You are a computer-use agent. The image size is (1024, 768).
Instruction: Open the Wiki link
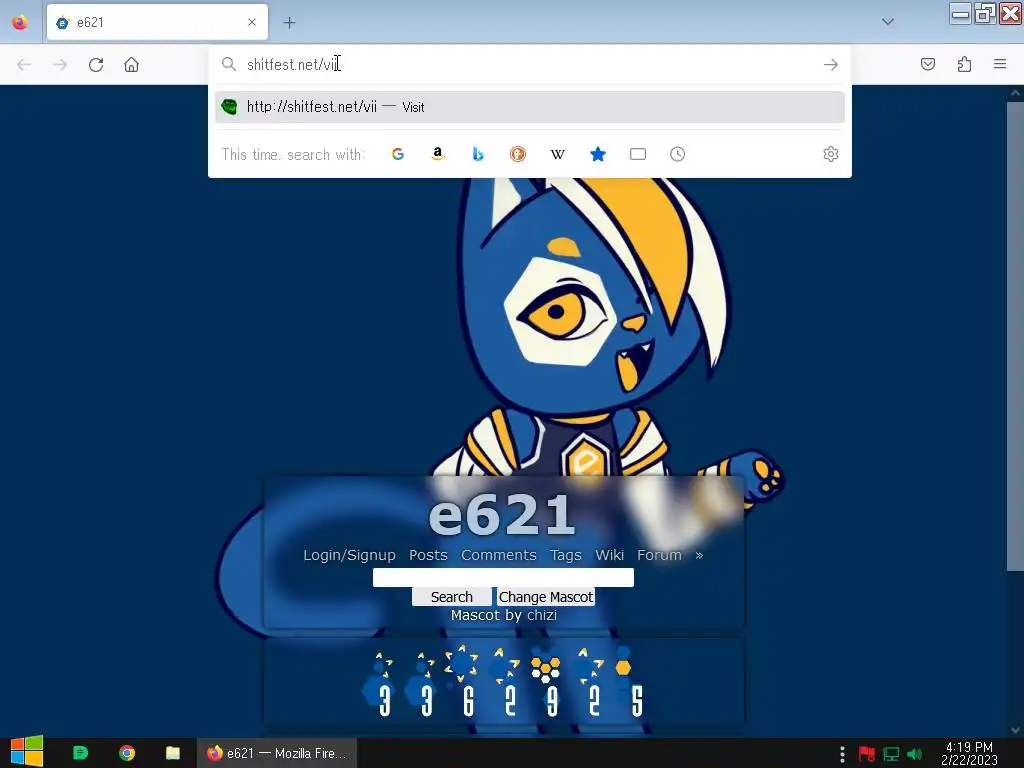609,555
